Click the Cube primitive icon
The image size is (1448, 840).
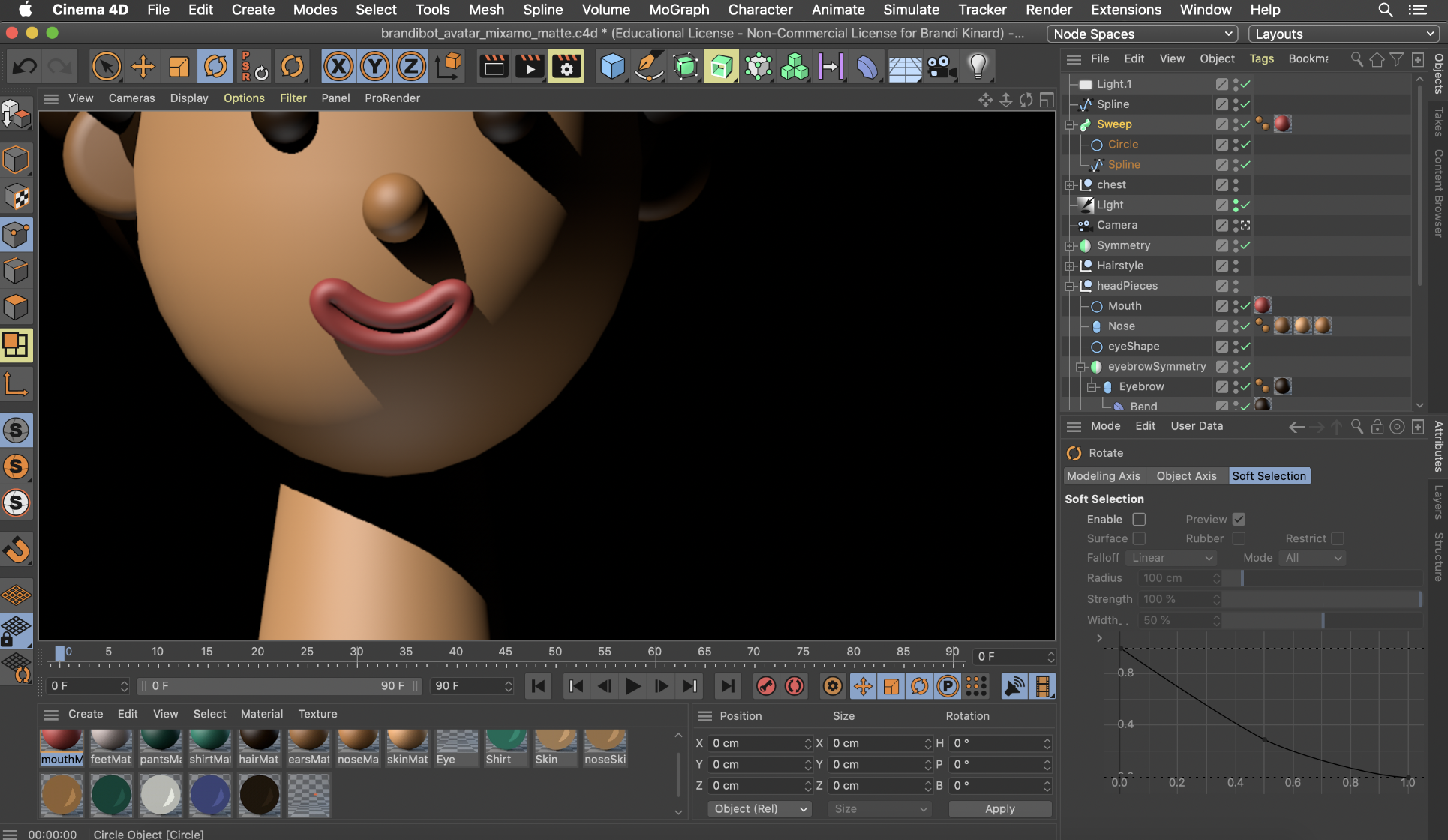(612, 67)
